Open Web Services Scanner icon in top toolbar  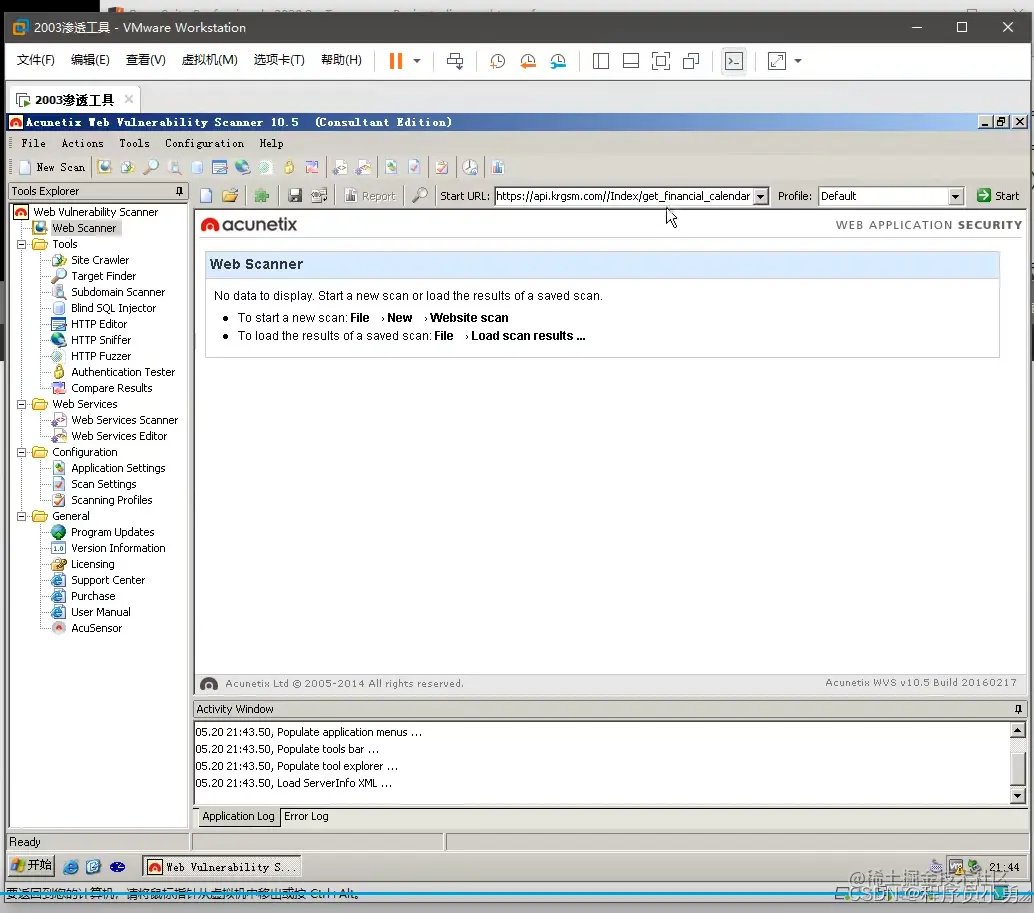(340, 167)
